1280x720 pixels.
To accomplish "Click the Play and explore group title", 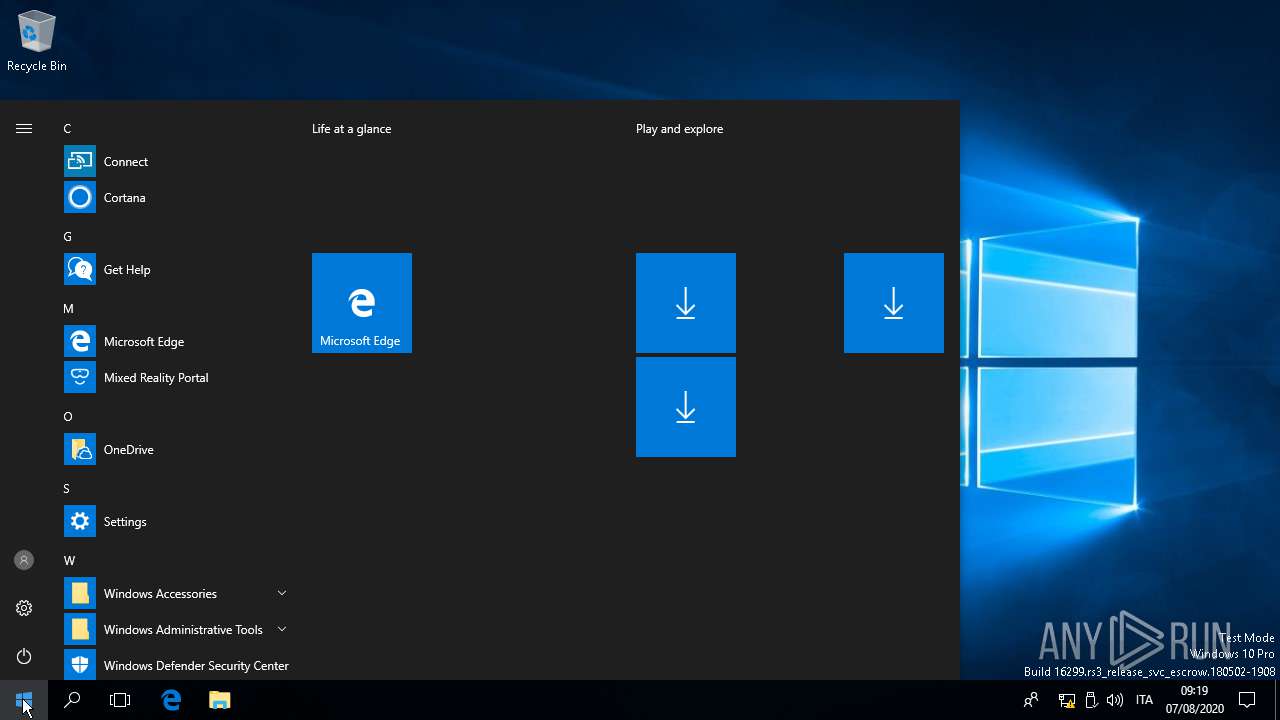I will (x=679, y=129).
